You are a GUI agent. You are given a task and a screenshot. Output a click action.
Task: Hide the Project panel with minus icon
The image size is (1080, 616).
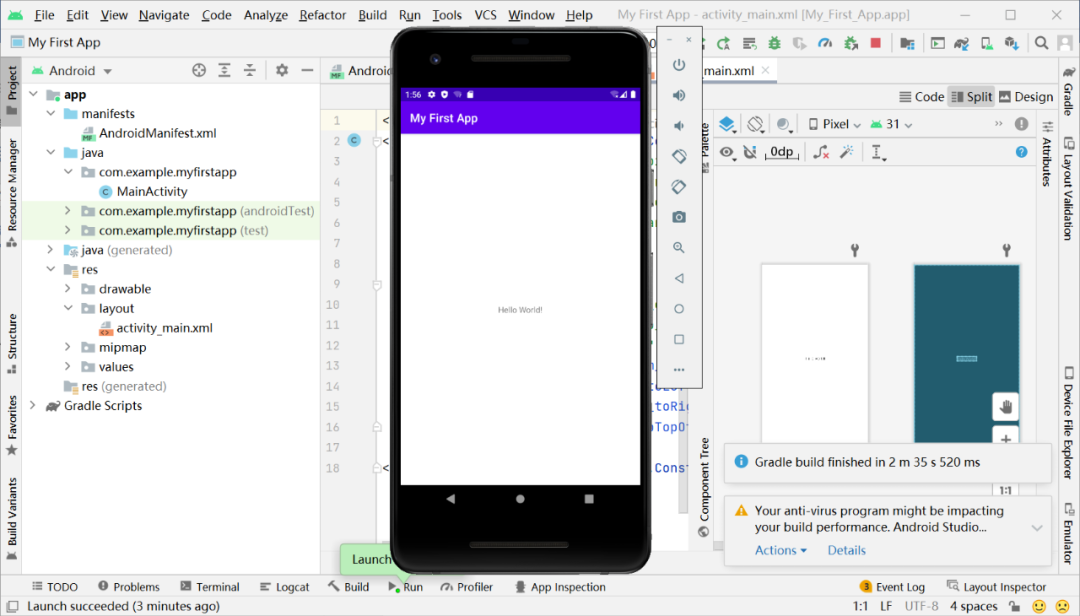pos(307,70)
